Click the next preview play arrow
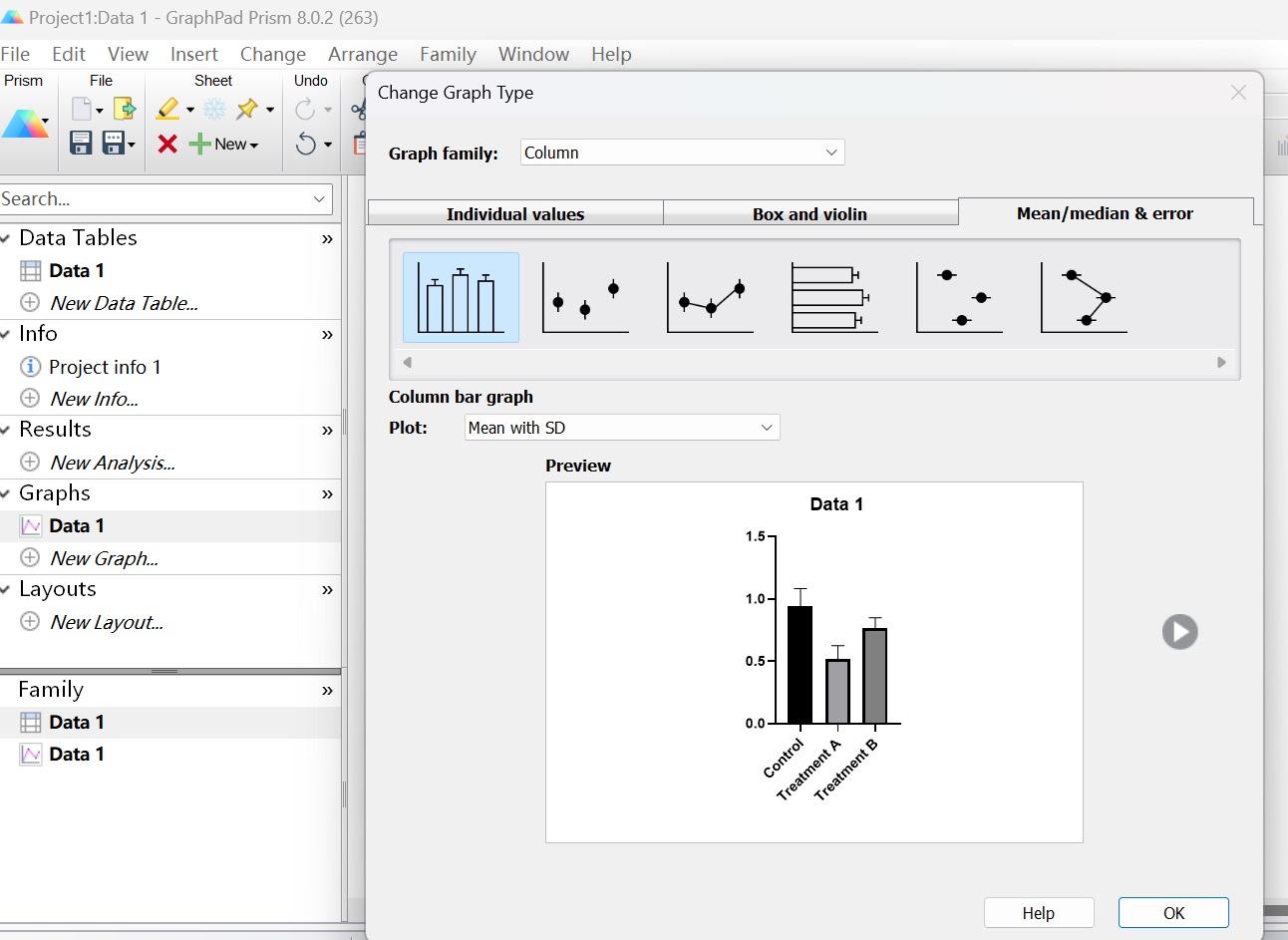This screenshot has width=1288, height=940. [1179, 632]
